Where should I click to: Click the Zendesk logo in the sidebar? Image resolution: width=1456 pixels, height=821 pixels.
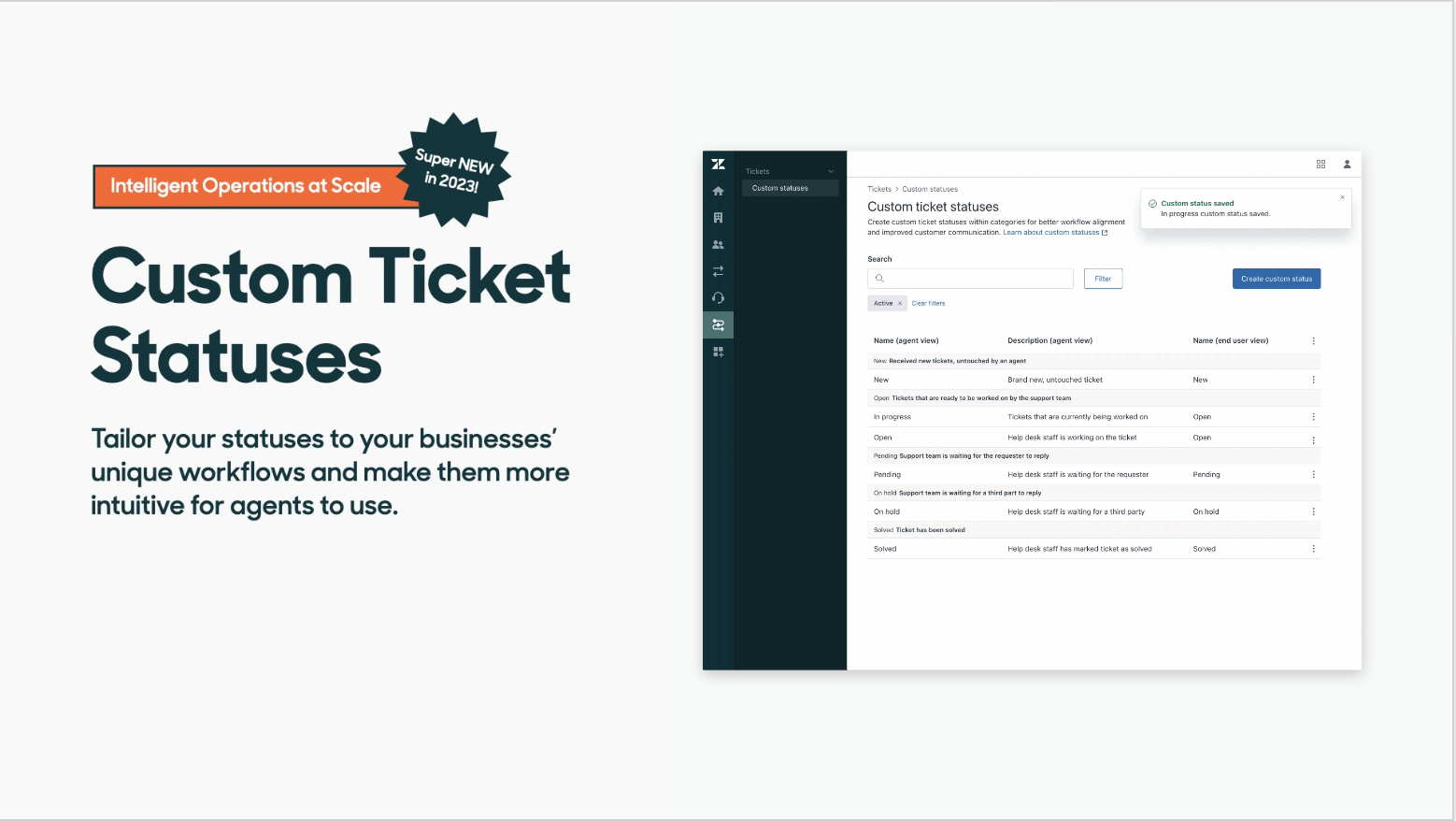(718, 165)
